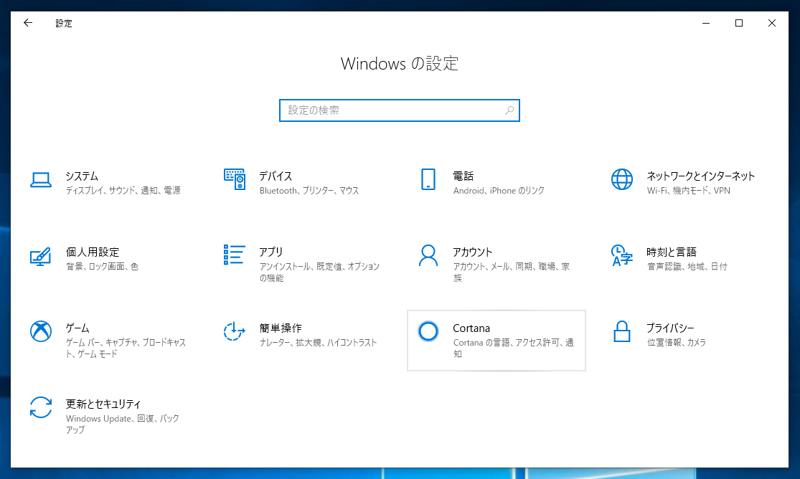800x479 pixels.
Task: Open 更新とセキュリティ category label
Action: [x=103, y=404]
